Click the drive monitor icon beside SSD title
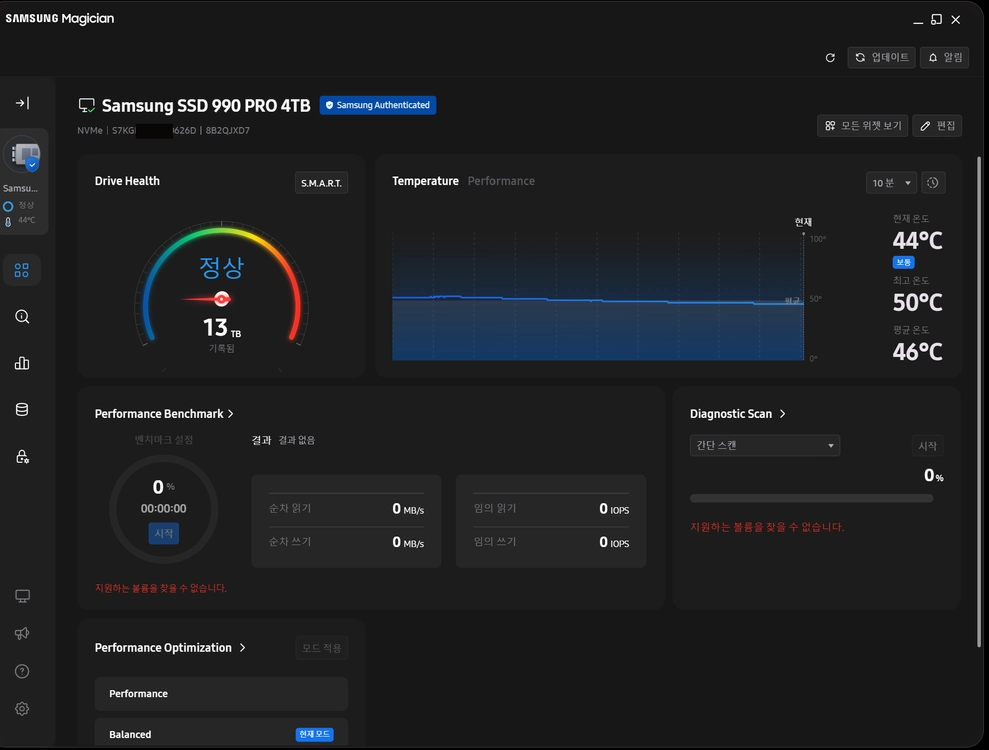This screenshot has height=750, width=989. click(86, 105)
